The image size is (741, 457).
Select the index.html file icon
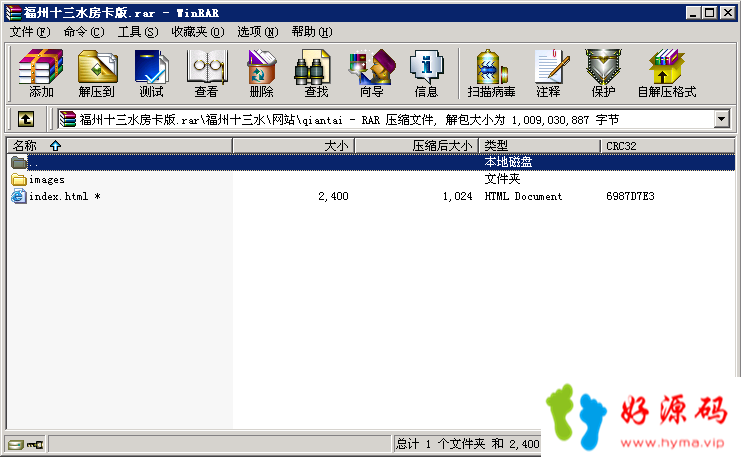(x=19, y=196)
